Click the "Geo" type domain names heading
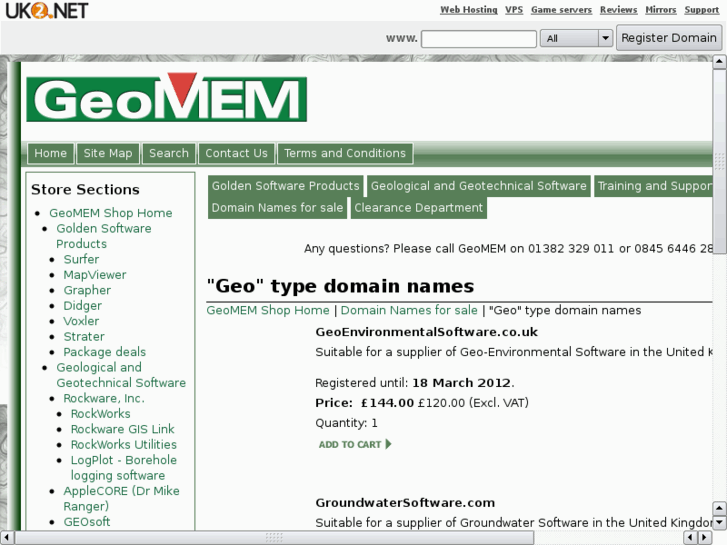 point(340,286)
